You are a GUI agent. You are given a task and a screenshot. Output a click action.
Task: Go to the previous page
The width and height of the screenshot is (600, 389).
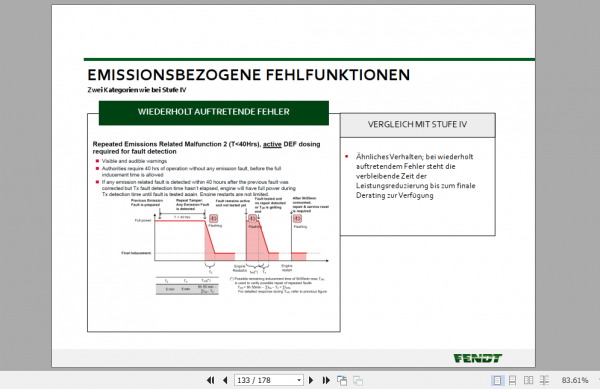(225, 380)
